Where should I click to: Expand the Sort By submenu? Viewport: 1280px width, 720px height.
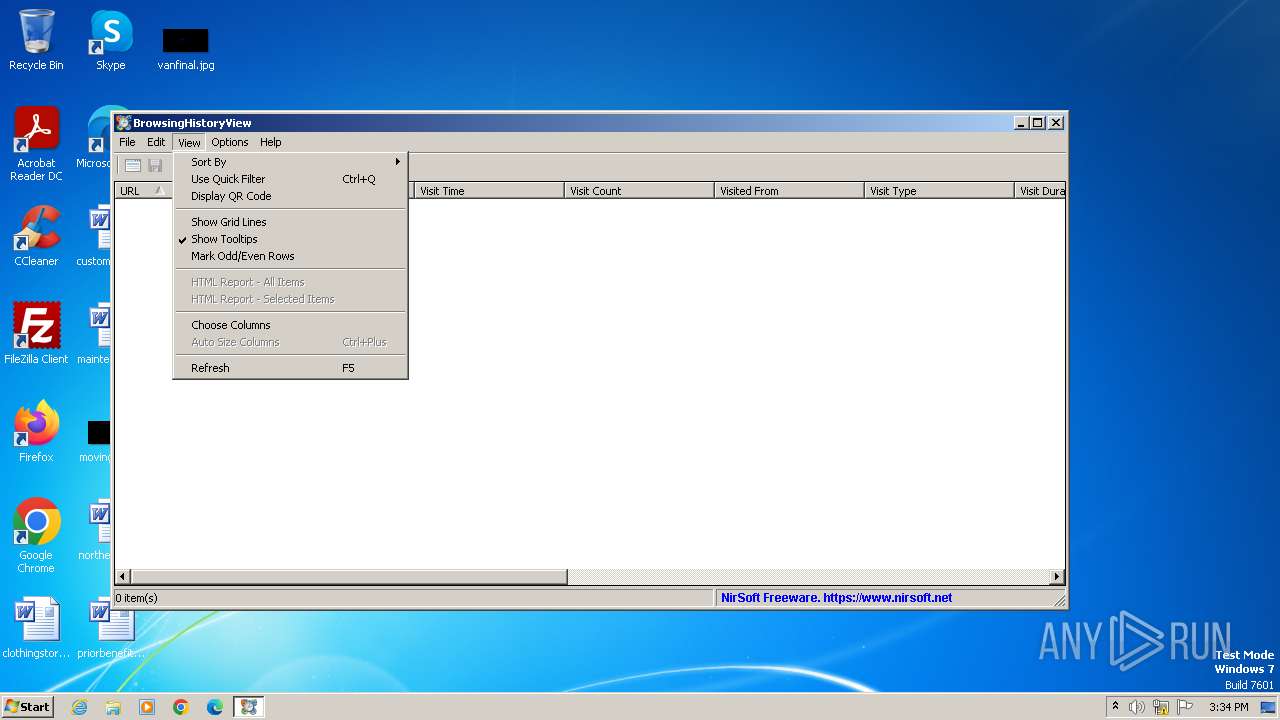pyautogui.click(x=291, y=162)
